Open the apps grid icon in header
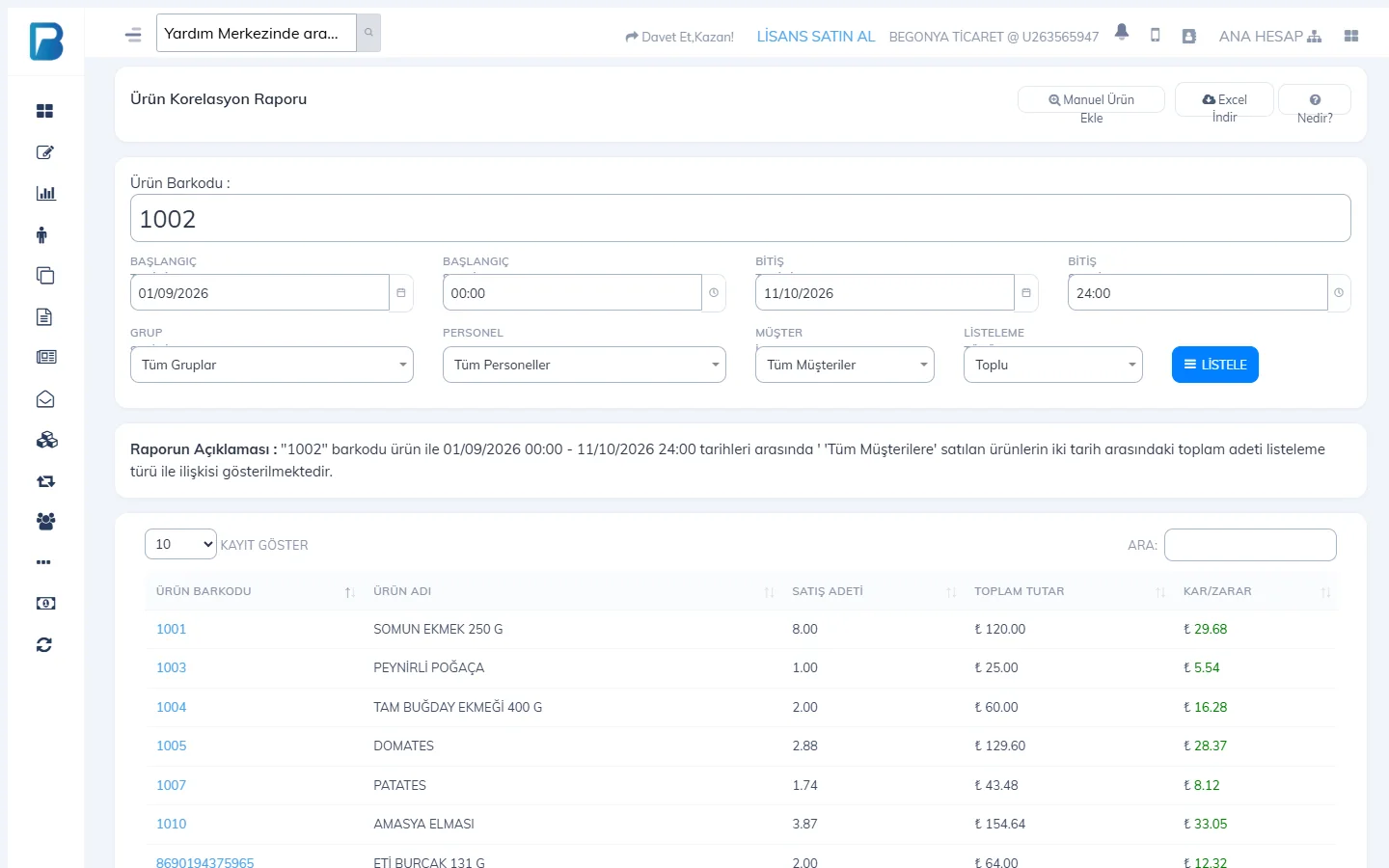This screenshot has height=868, width=1389. [x=1351, y=36]
